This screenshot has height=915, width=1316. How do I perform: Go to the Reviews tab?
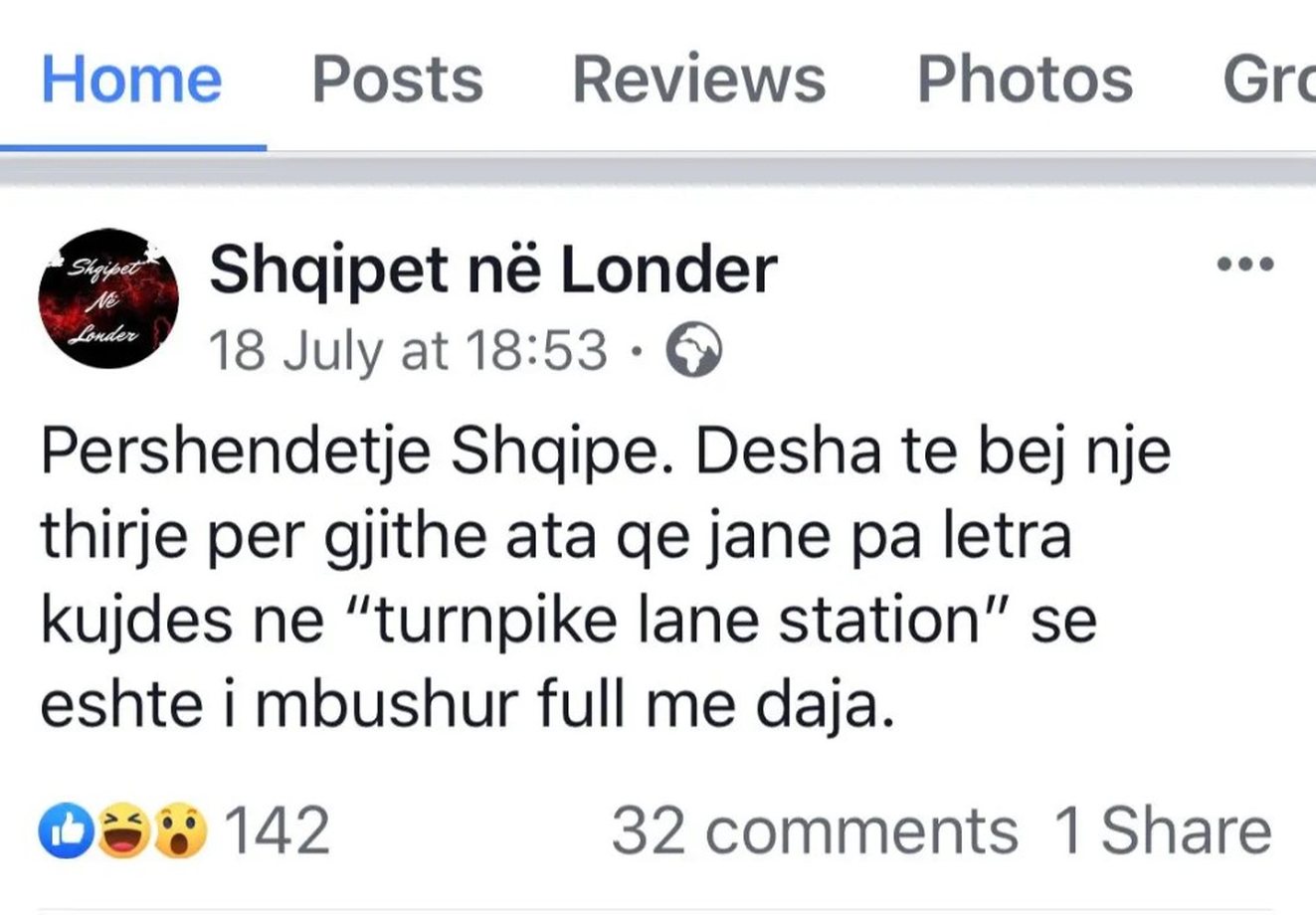[x=698, y=80]
